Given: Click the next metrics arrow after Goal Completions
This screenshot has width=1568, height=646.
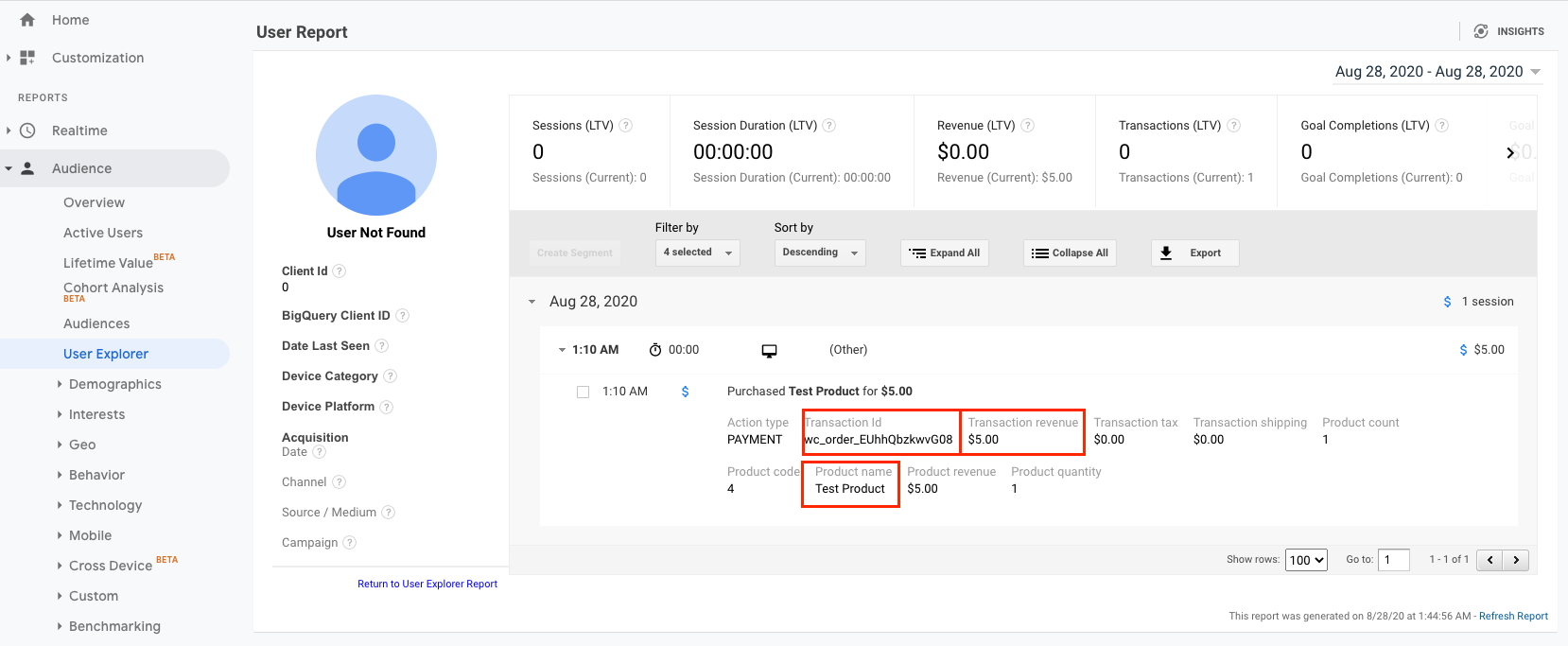Looking at the screenshot, I should [1510, 152].
